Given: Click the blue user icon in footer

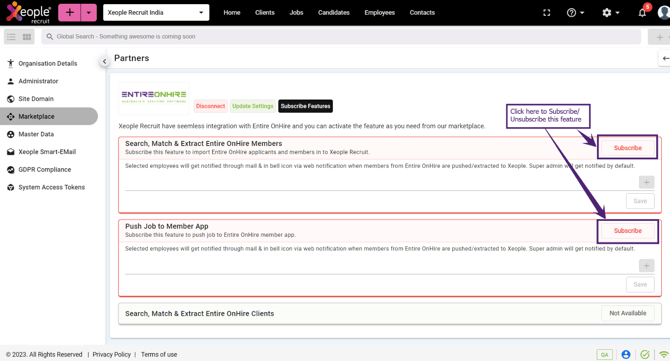Looking at the screenshot, I should tap(626, 355).
